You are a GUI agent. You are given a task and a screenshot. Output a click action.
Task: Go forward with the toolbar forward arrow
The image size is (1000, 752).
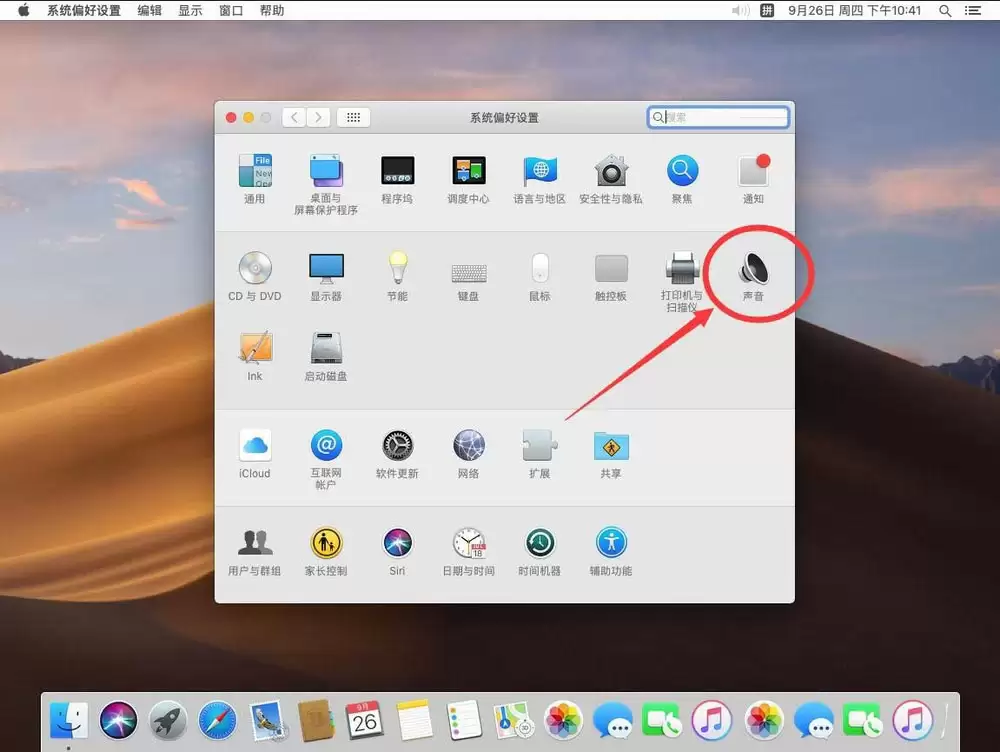click(x=318, y=117)
